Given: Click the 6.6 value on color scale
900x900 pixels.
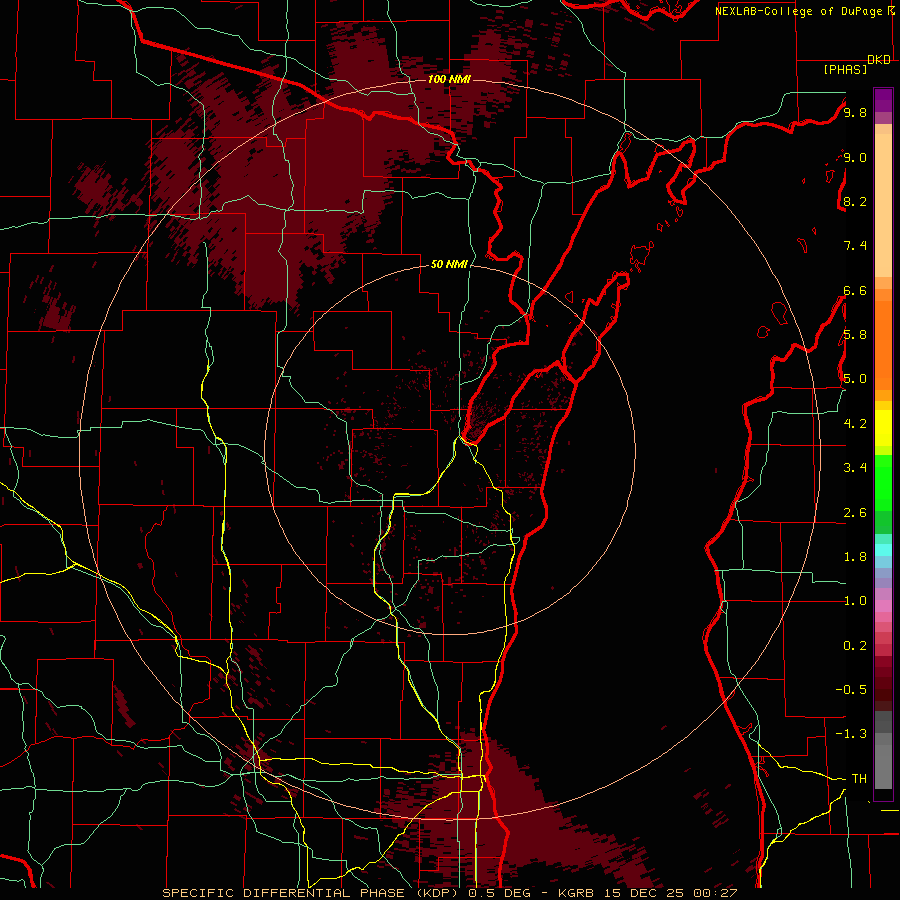Looking at the screenshot, I should (855, 290).
